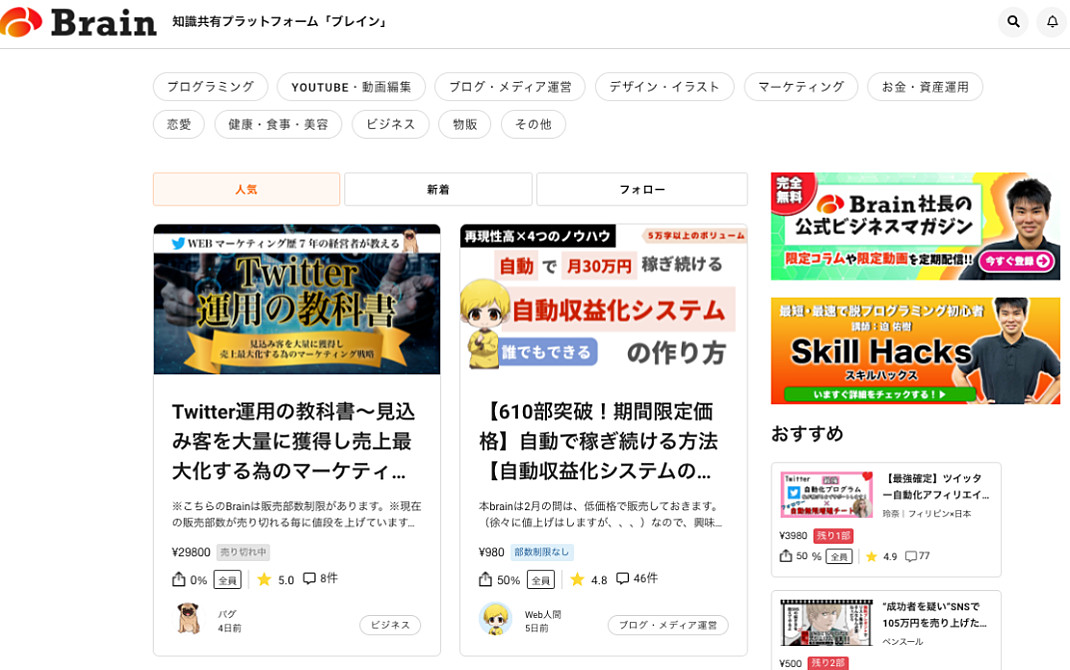The width and height of the screenshot is (1070, 670).
Task: Click price ¥29800
Action: tap(191, 552)
